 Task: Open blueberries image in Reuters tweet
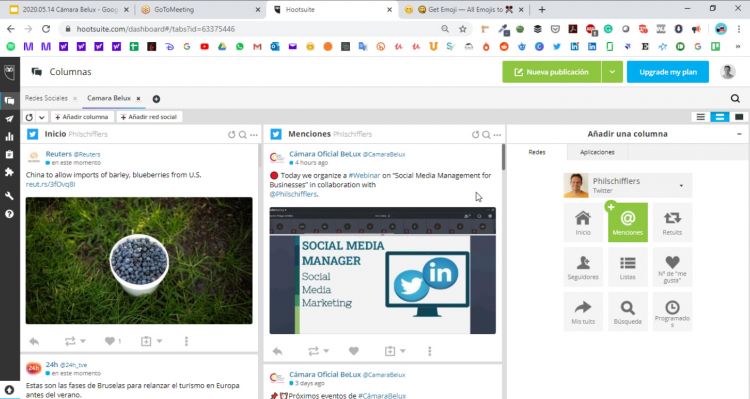point(139,261)
